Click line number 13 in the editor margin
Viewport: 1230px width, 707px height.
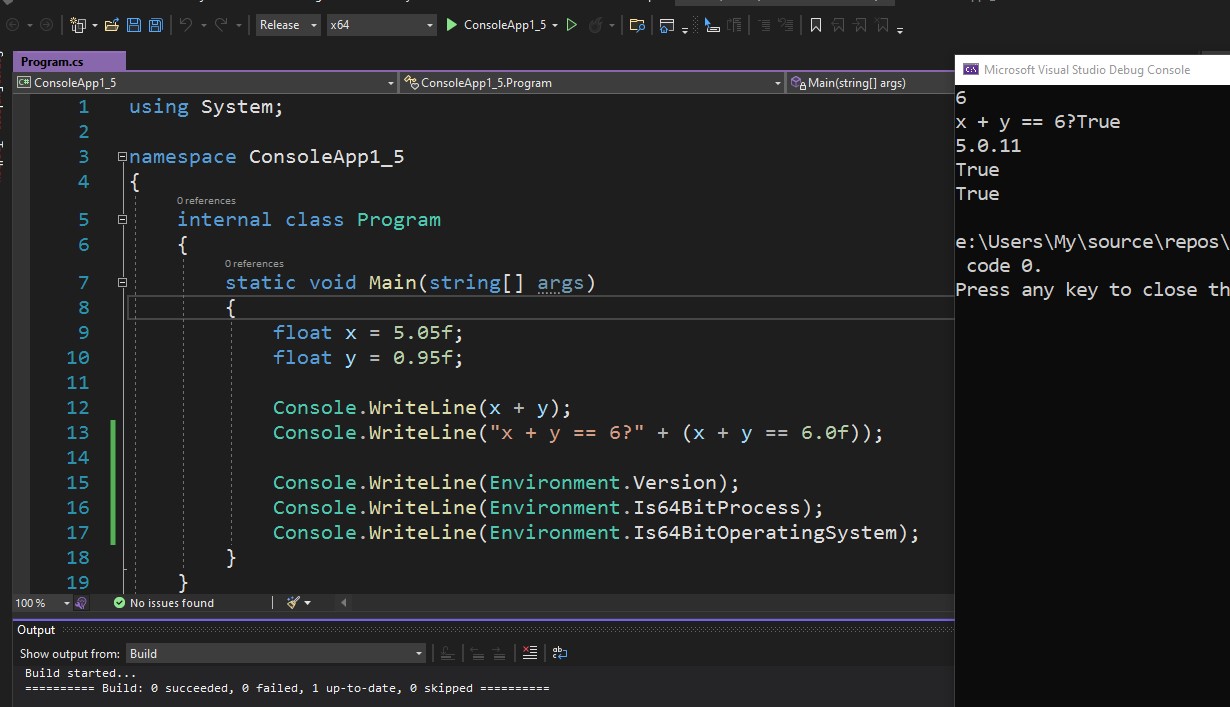pyautogui.click(x=78, y=433)
